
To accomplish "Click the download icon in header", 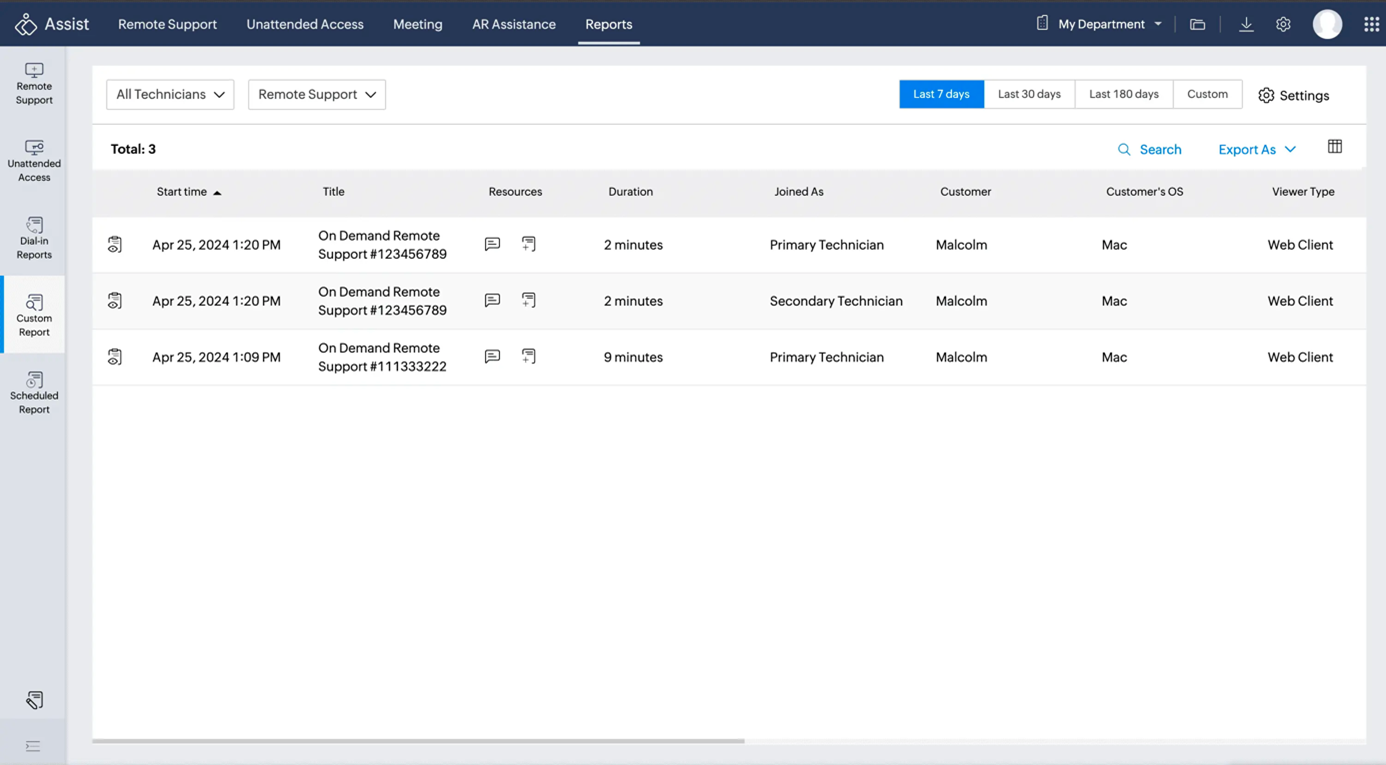I will coord(1246,24).
